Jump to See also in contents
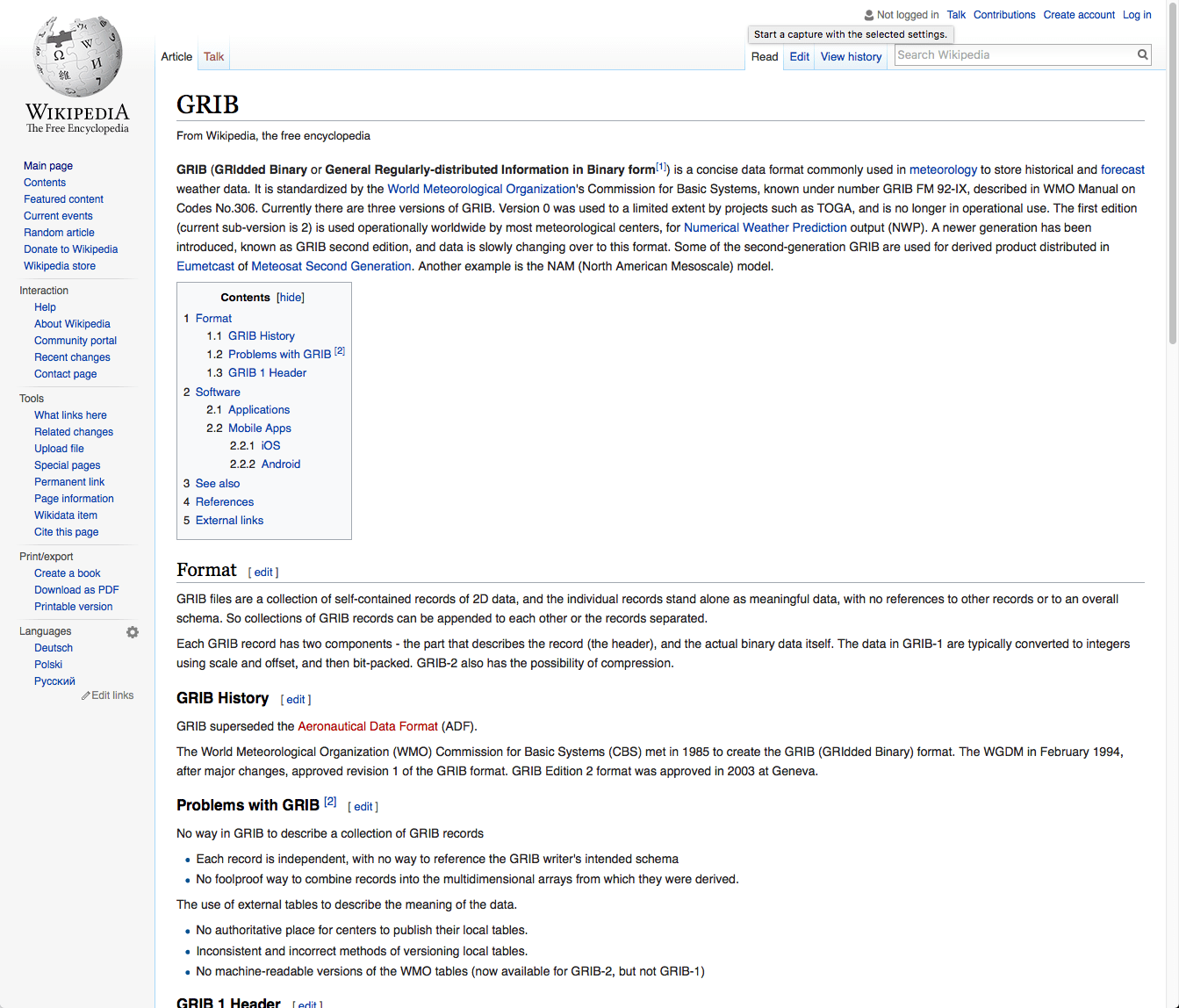Viewport: 1179px width, 1008px height. 218,484
